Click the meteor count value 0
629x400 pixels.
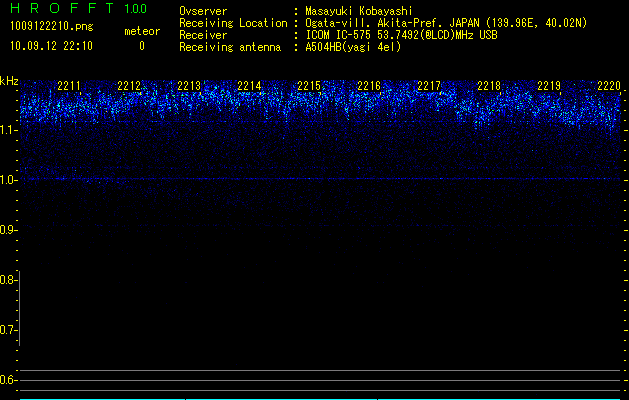pos(142,46)
